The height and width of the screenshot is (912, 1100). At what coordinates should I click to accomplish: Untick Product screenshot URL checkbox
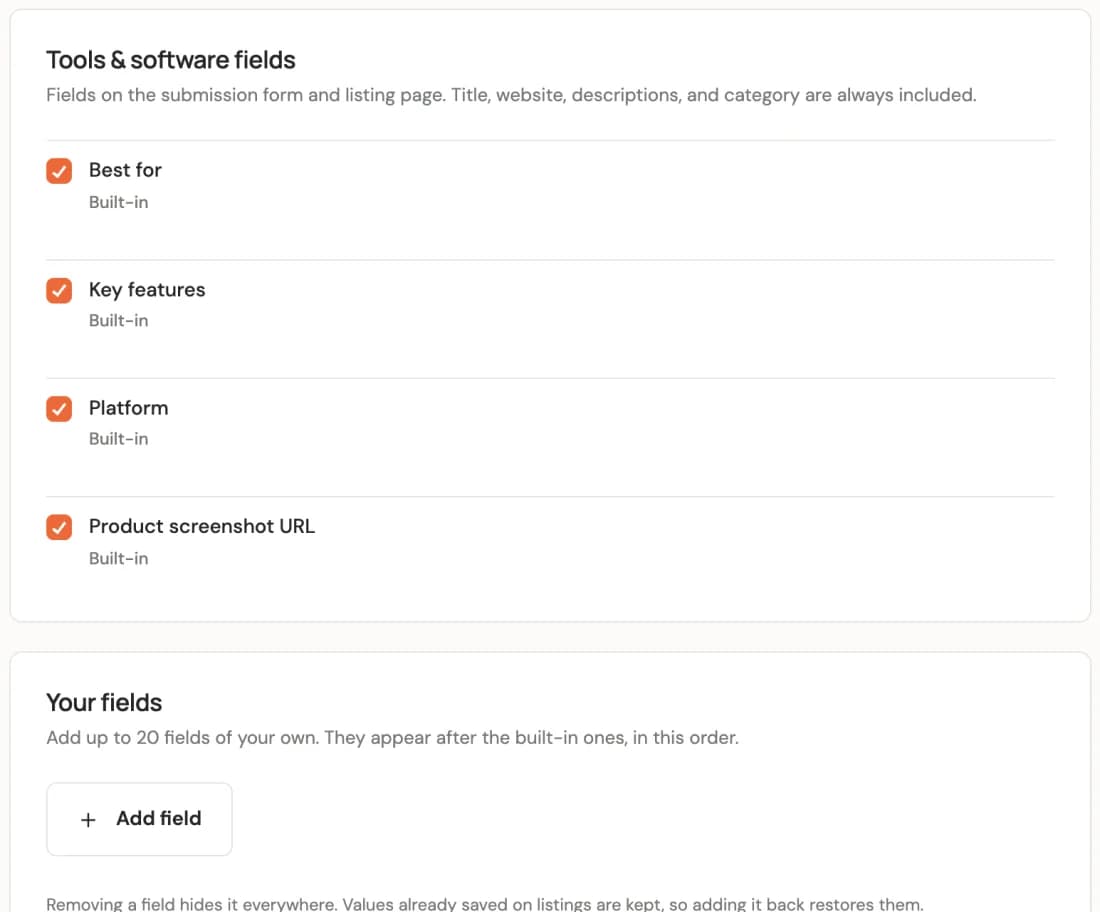pyautogui.click(x=59, y=527)
